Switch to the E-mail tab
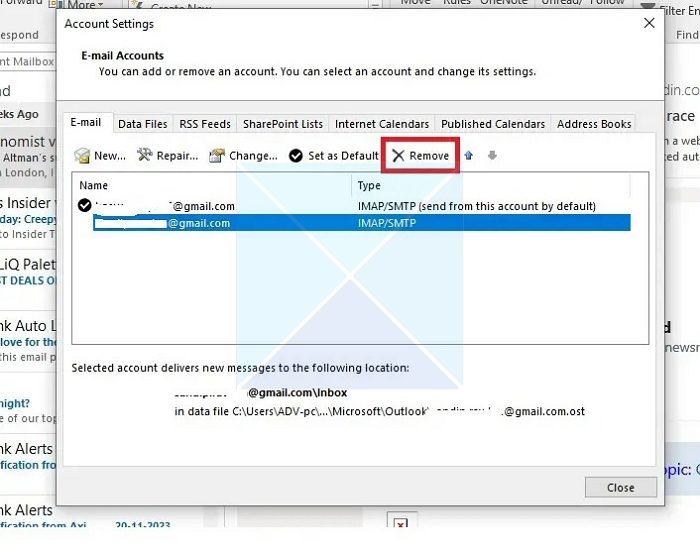Viewport: 700px width, 552px height. pos(86,122)
